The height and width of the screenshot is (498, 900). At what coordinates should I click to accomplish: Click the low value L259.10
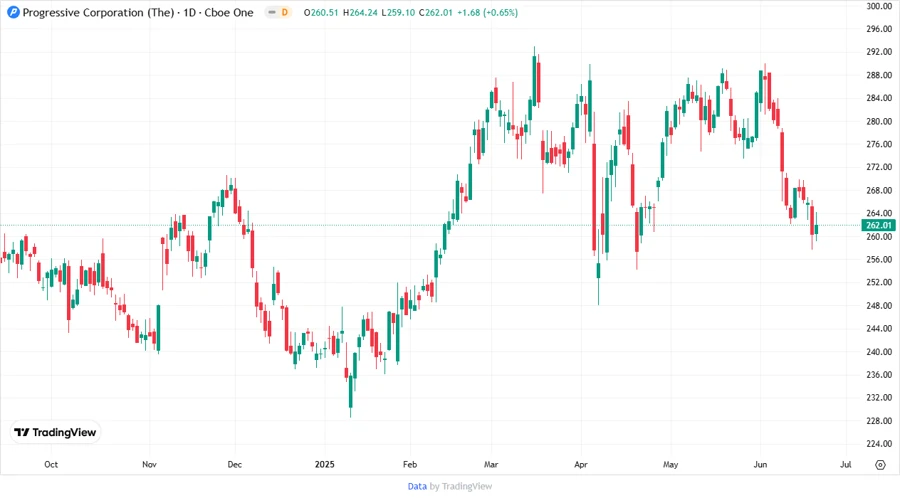coord(398,13)
